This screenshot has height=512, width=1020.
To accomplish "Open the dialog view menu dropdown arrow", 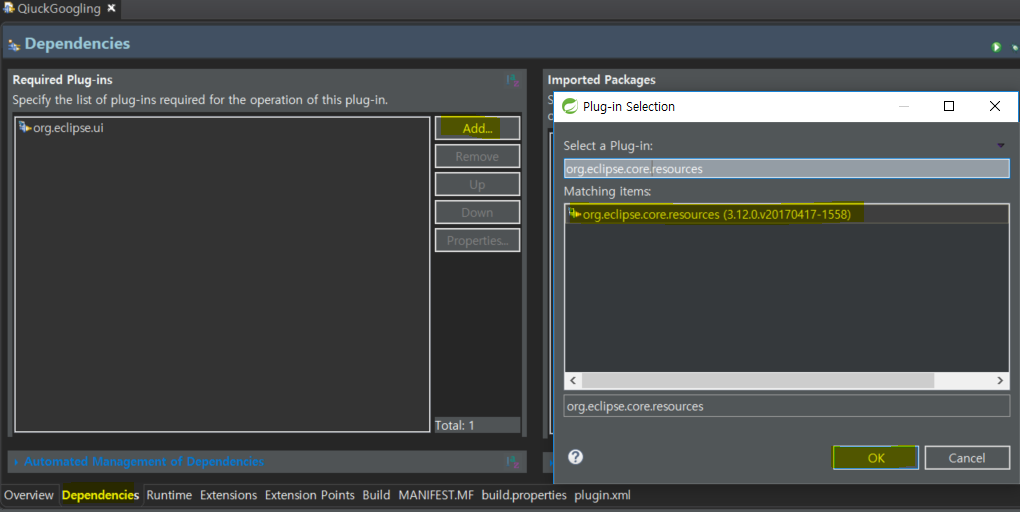I will 1000,146.
